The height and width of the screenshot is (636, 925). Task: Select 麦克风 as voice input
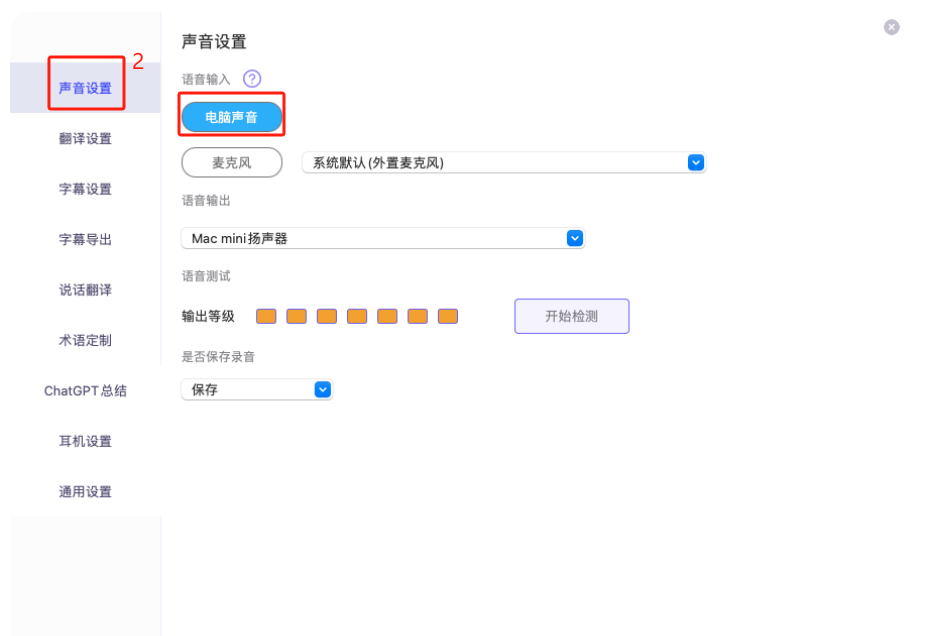[232, 162]
